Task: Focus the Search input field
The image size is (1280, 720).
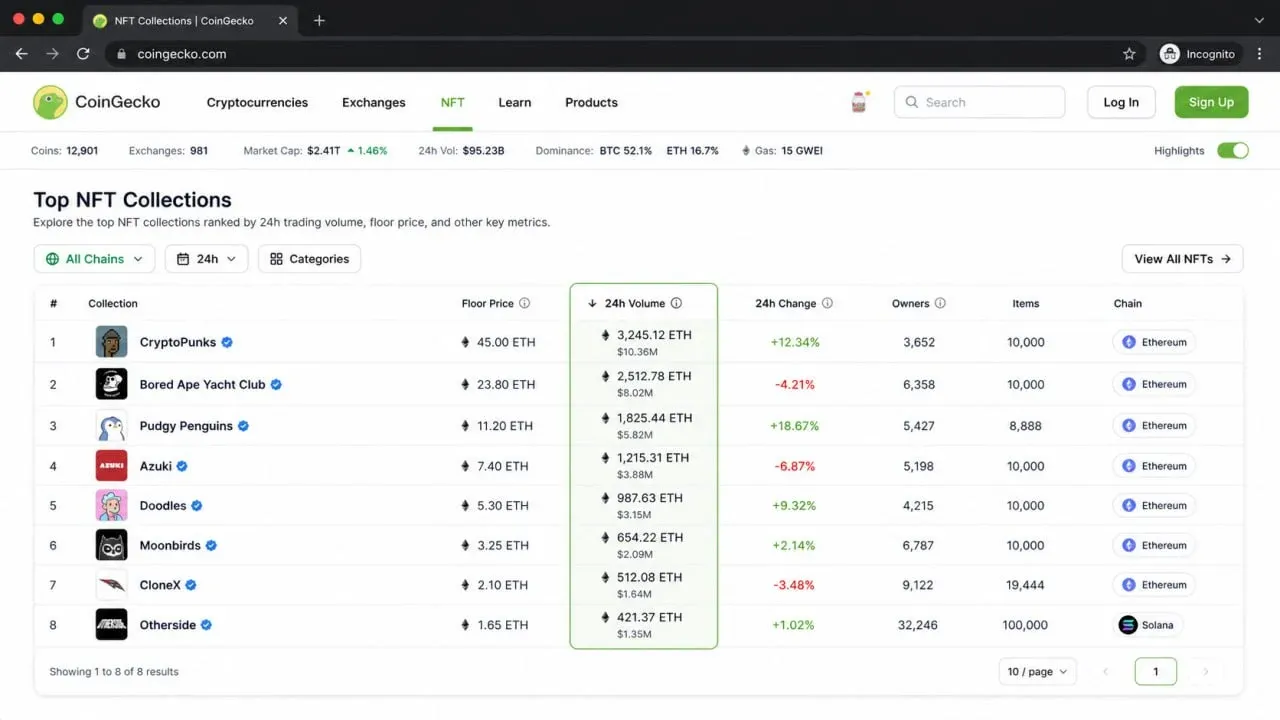Action: [x=980, y=102]
